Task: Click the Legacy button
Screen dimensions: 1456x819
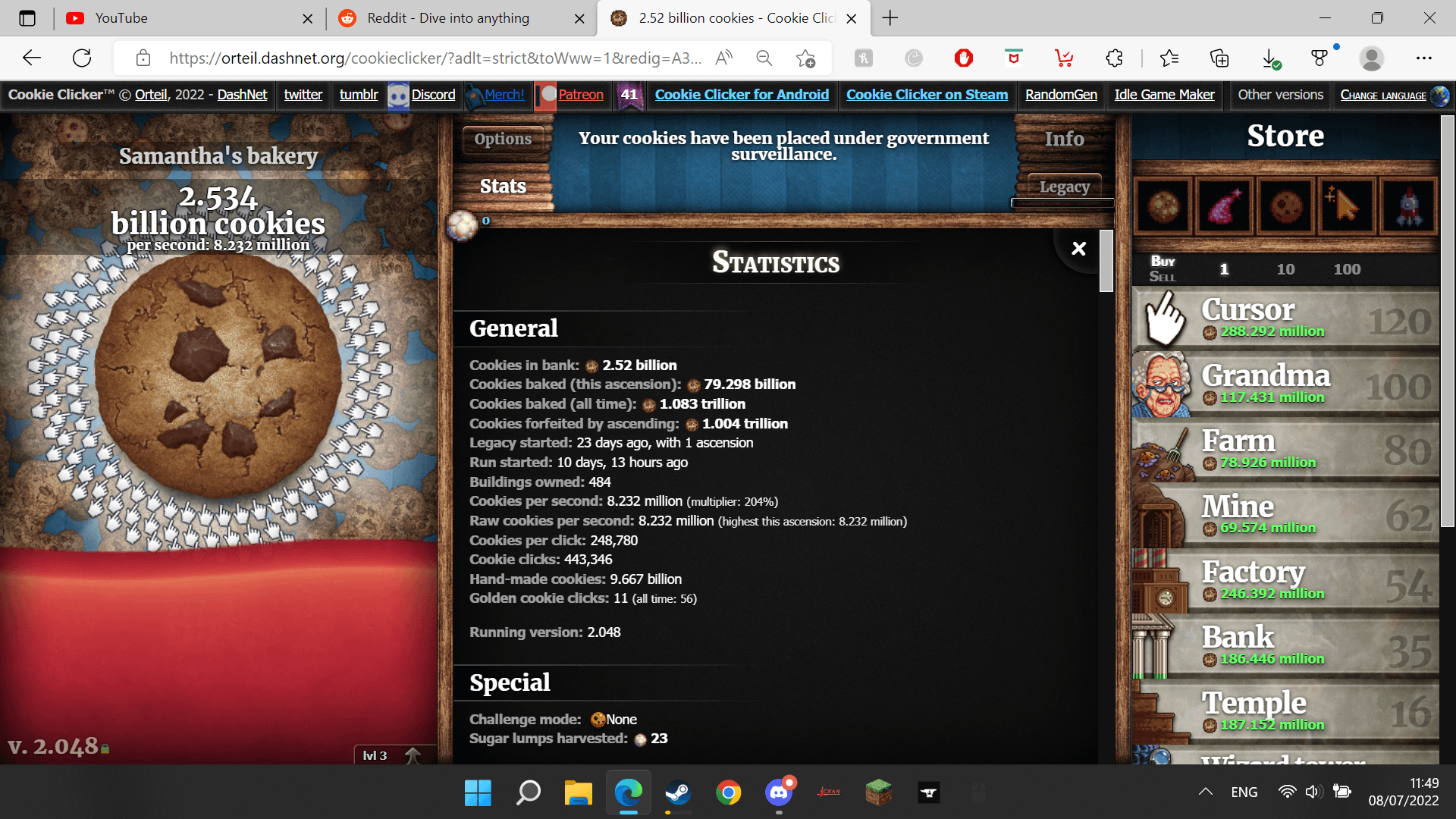Action: 1063,186
